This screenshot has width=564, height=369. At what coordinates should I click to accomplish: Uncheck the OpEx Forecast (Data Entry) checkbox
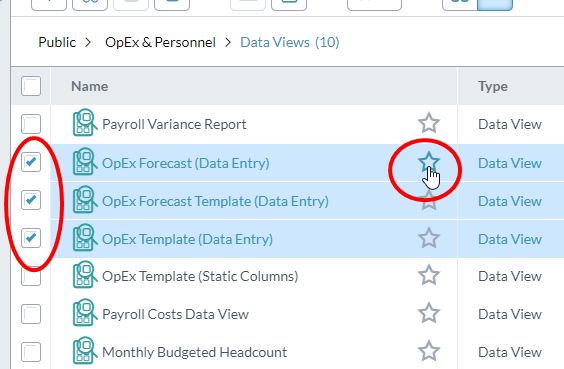(x=31, y=162)
